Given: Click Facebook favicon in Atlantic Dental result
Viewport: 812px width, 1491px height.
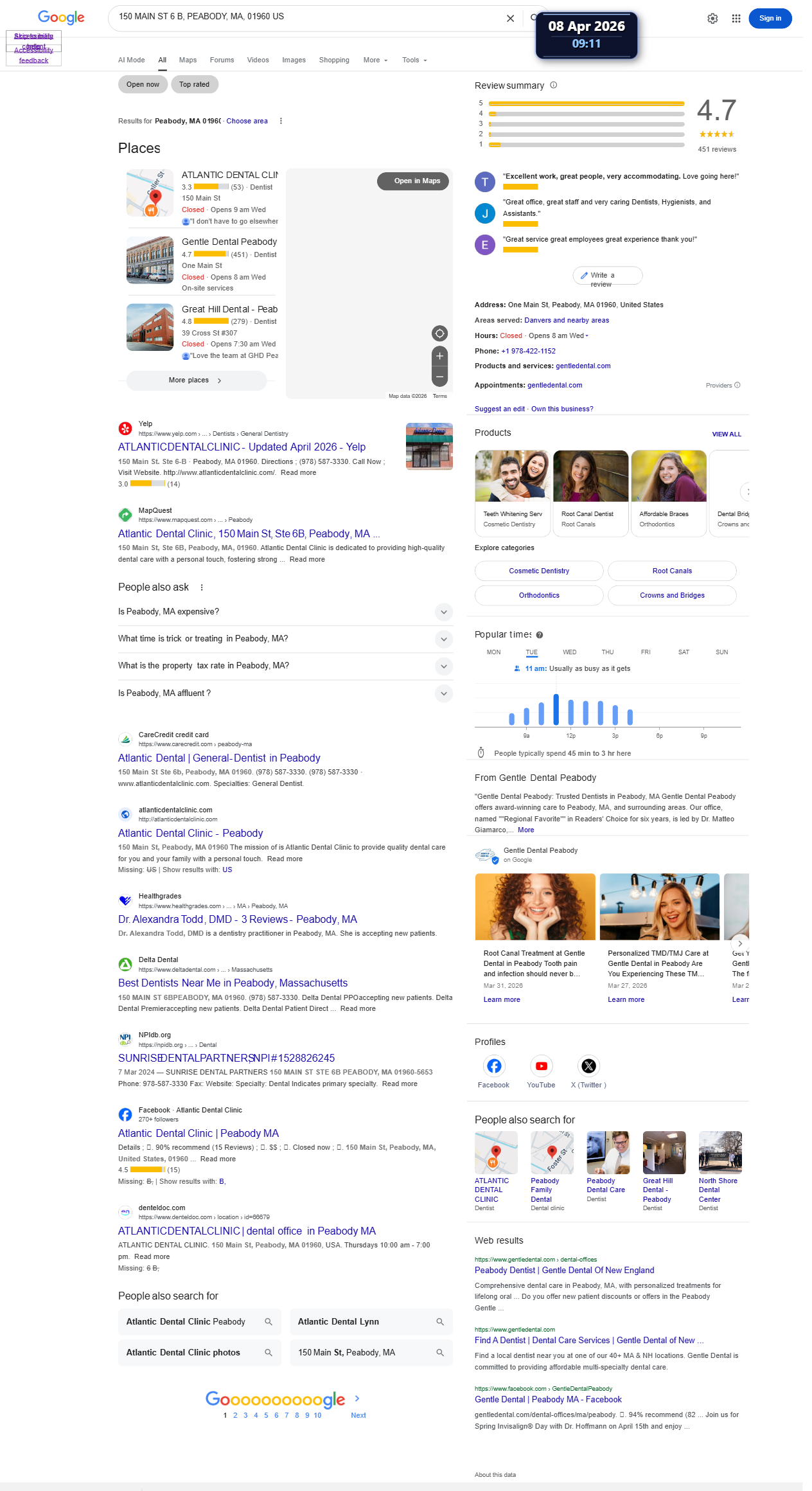Looking at the screenshot, I should (x=125, y=1114).
